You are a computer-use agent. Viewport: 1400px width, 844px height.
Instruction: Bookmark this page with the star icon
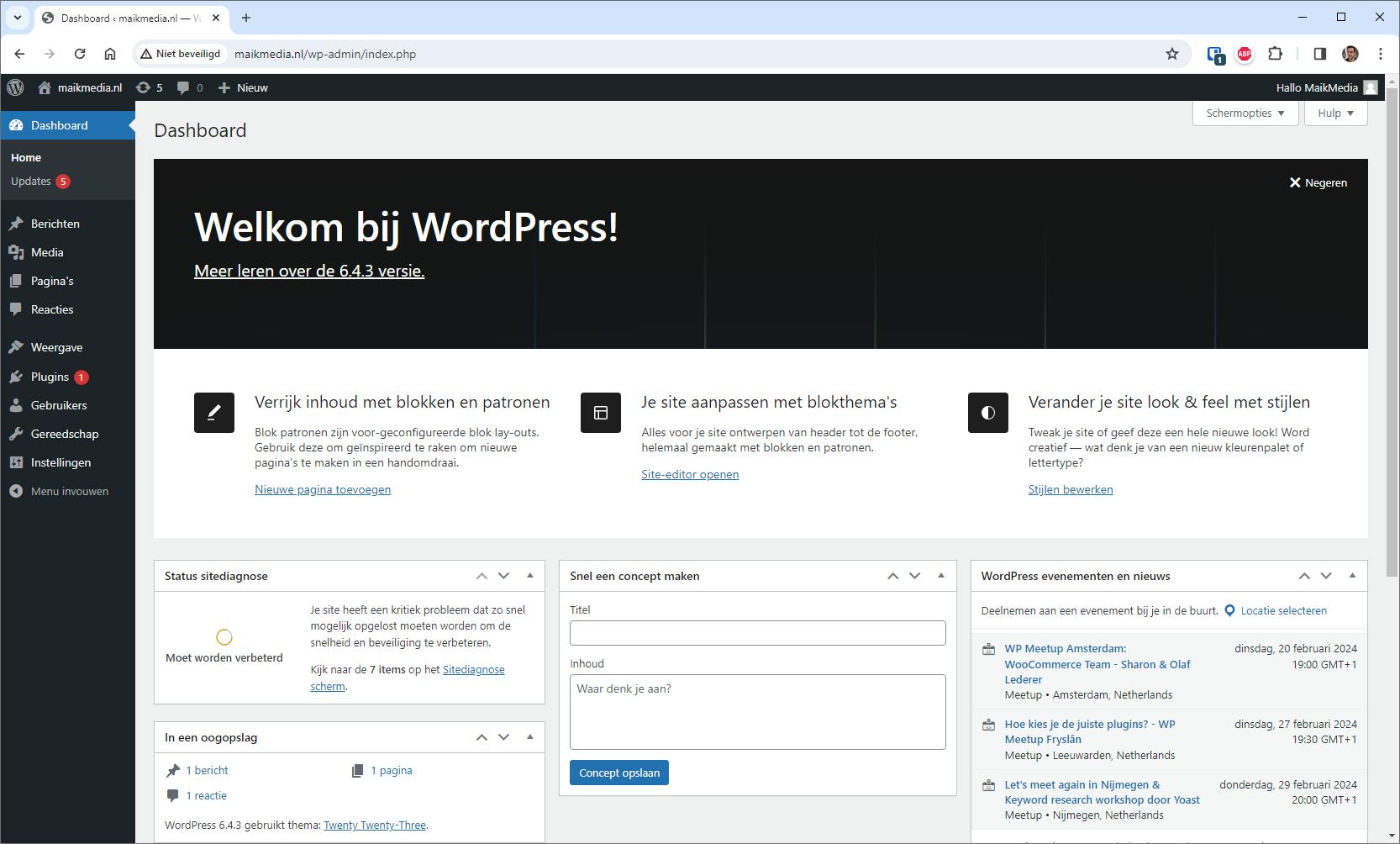1172,54
